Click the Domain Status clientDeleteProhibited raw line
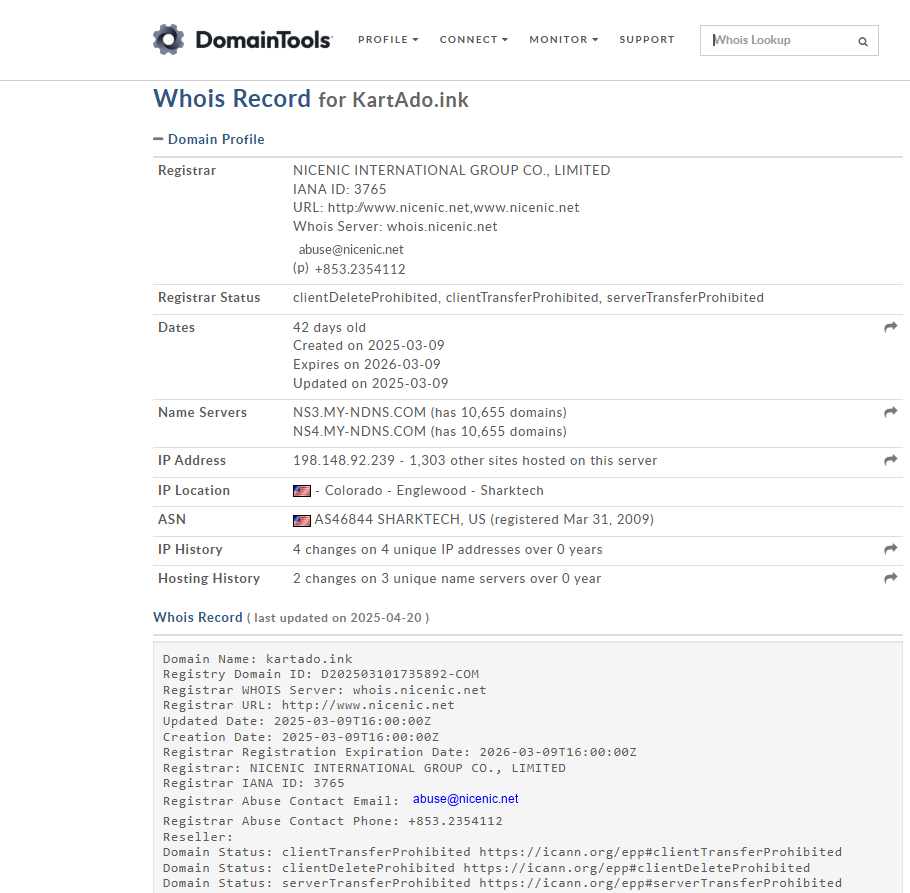The height and width of the screenshot is (893, 910). pyautogui.click(x=486, y=868)
